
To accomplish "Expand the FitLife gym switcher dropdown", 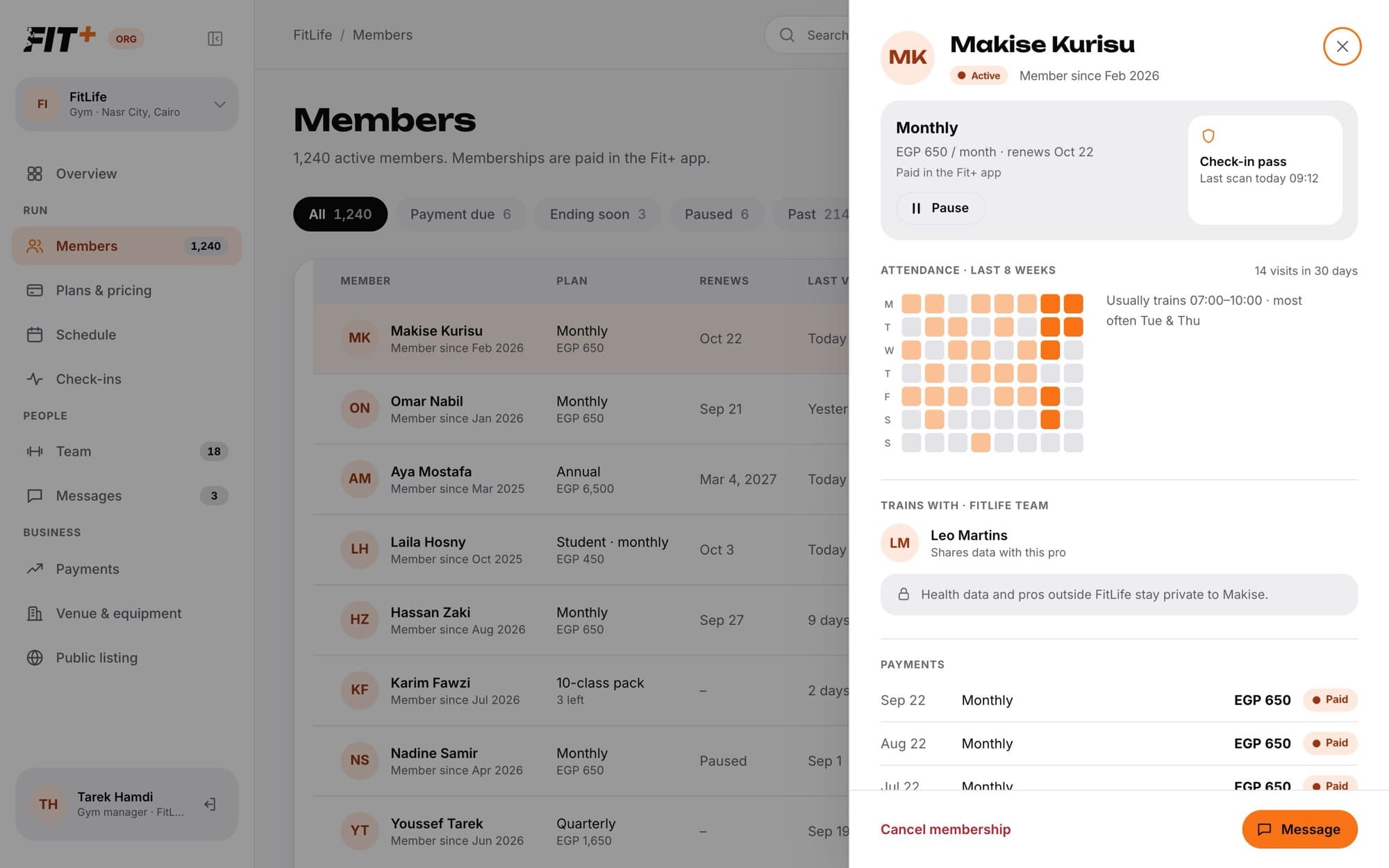I will [x=126, y=104].
